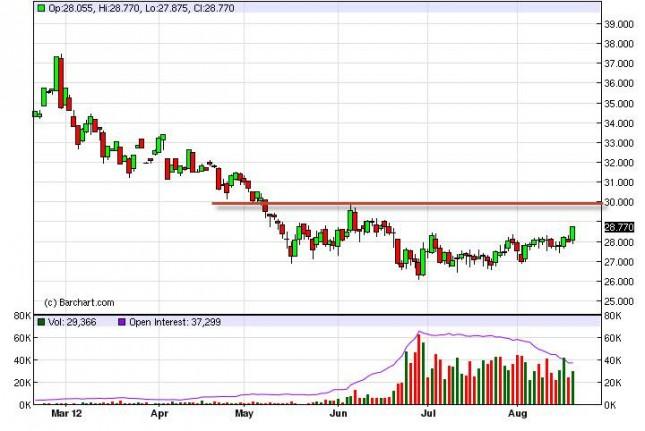Click the 28.000 price axis label

619,242
